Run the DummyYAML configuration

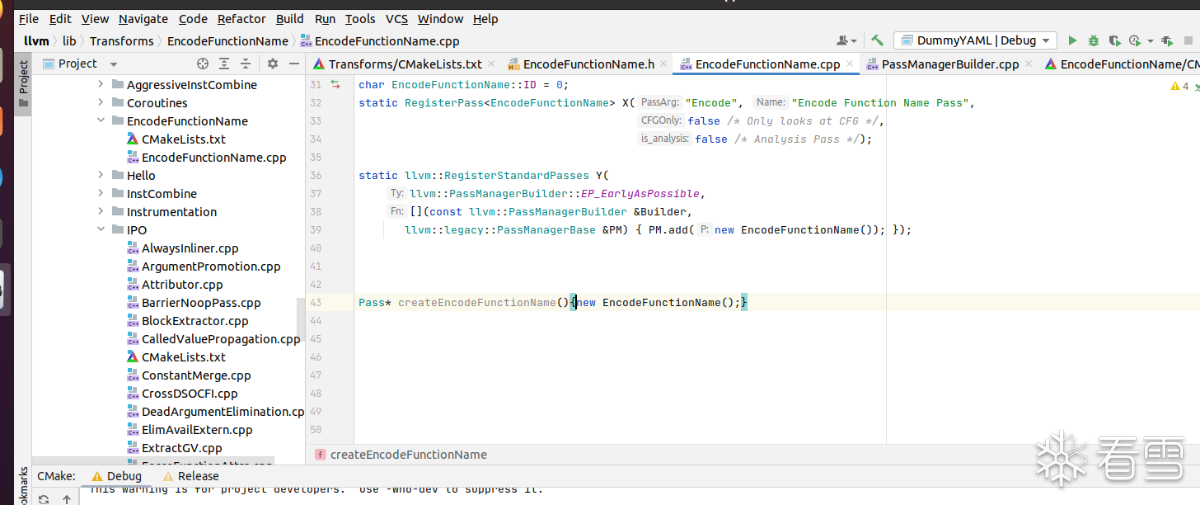click(1073, 41)
